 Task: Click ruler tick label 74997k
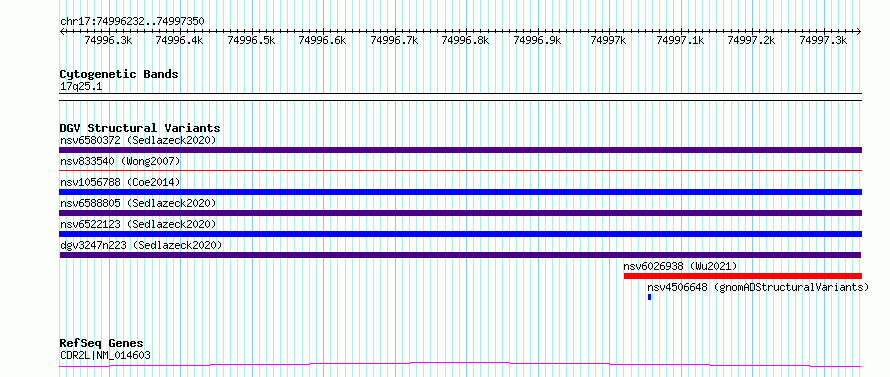point(608,40)
